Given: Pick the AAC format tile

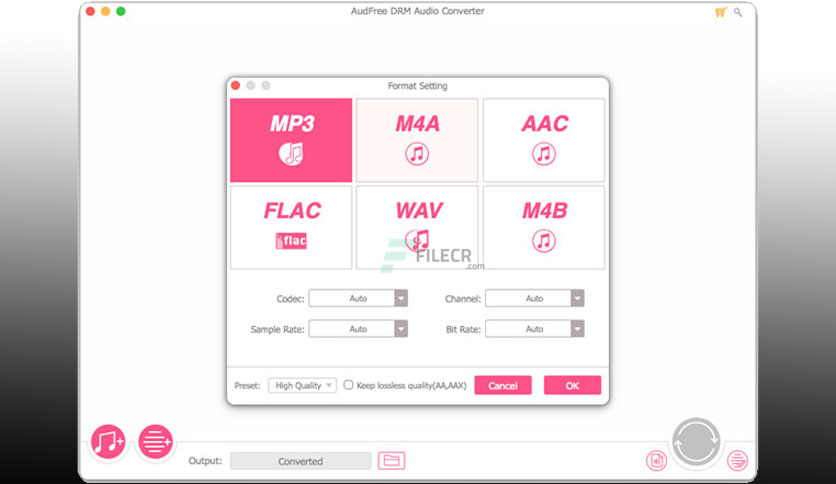Looking at the screenshot, I should (x=544, y=140).
